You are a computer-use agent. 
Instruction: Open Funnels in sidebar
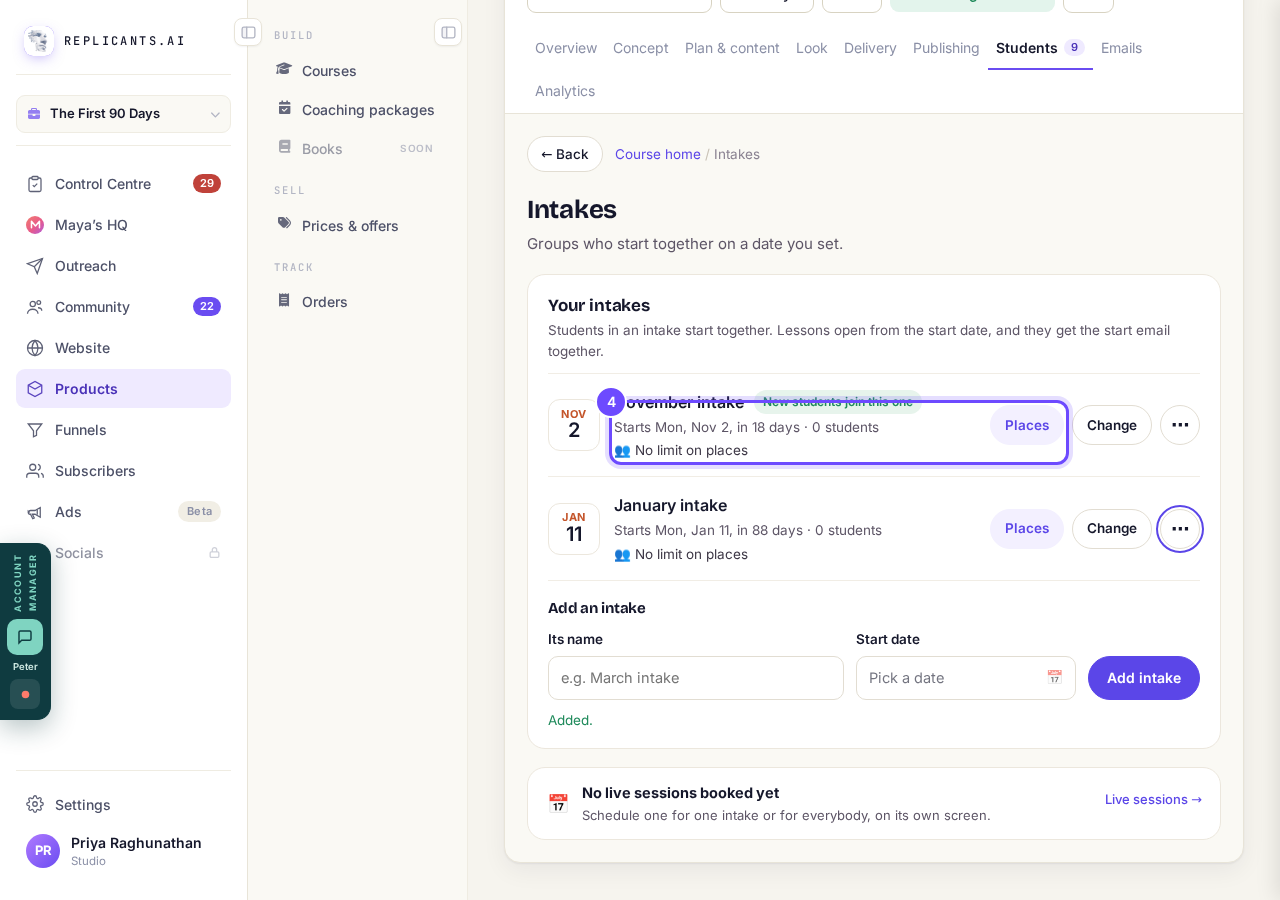point(123,430)
